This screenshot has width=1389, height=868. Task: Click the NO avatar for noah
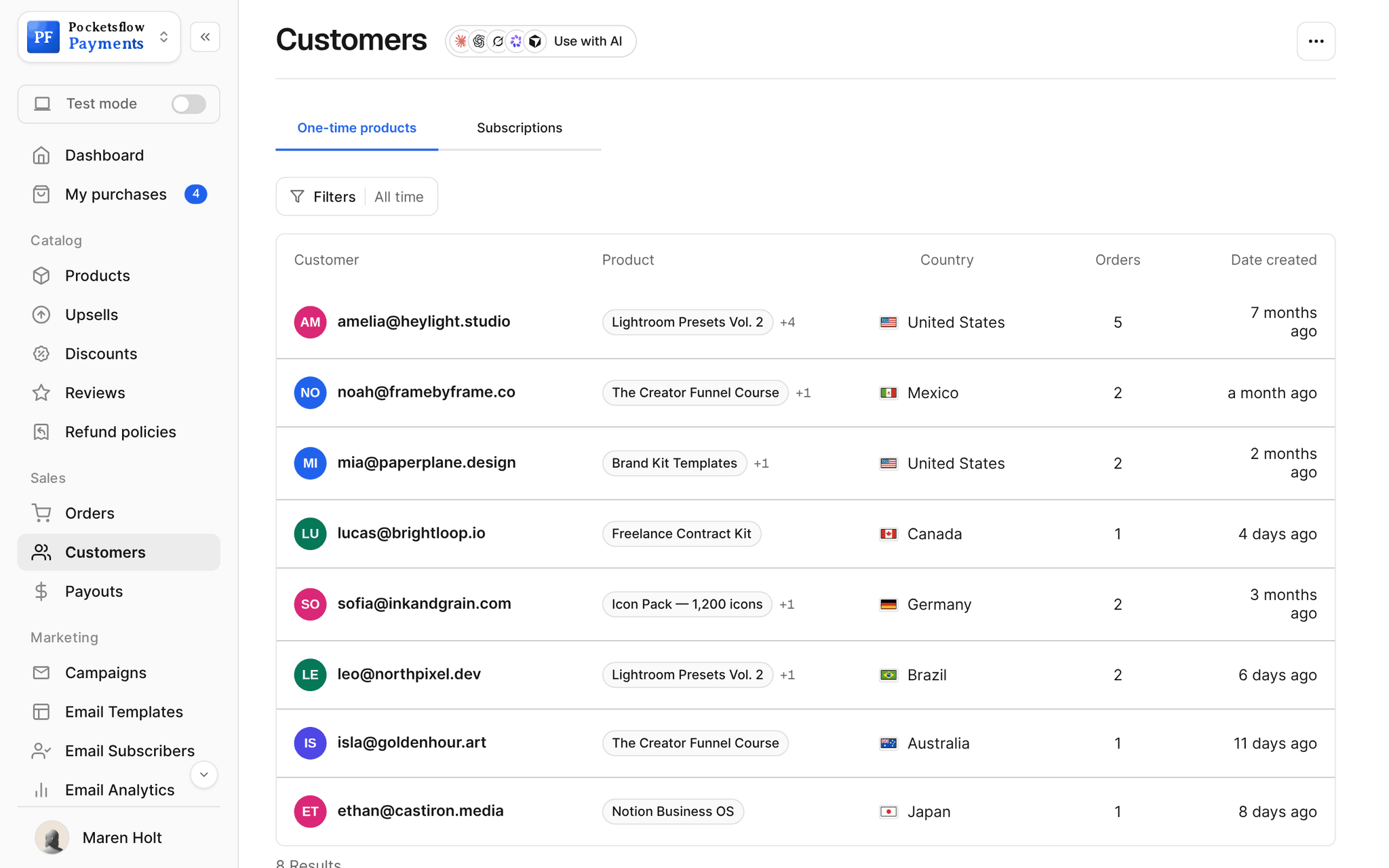coord(310,393)
